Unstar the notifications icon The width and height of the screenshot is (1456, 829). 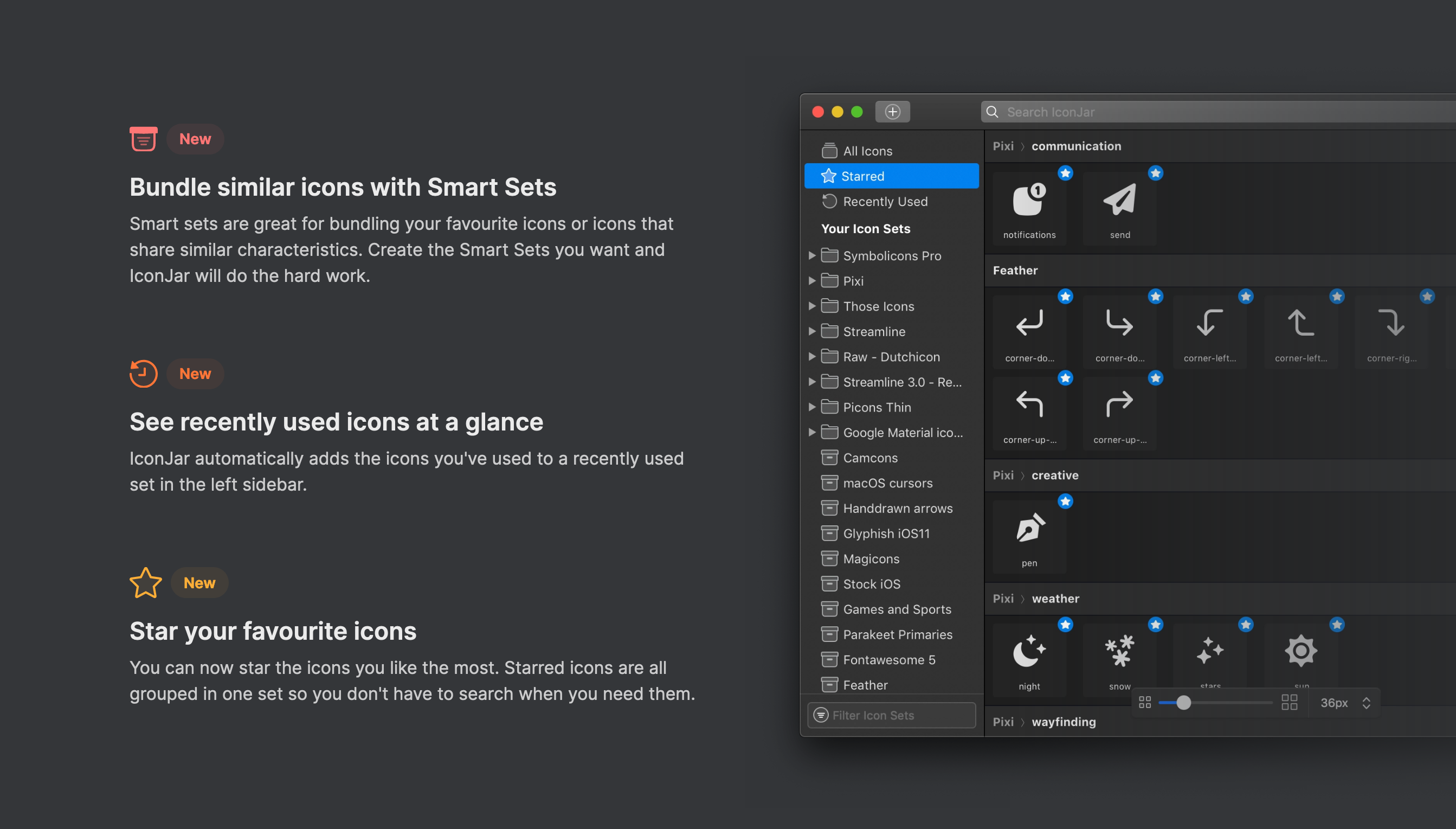1066,173
